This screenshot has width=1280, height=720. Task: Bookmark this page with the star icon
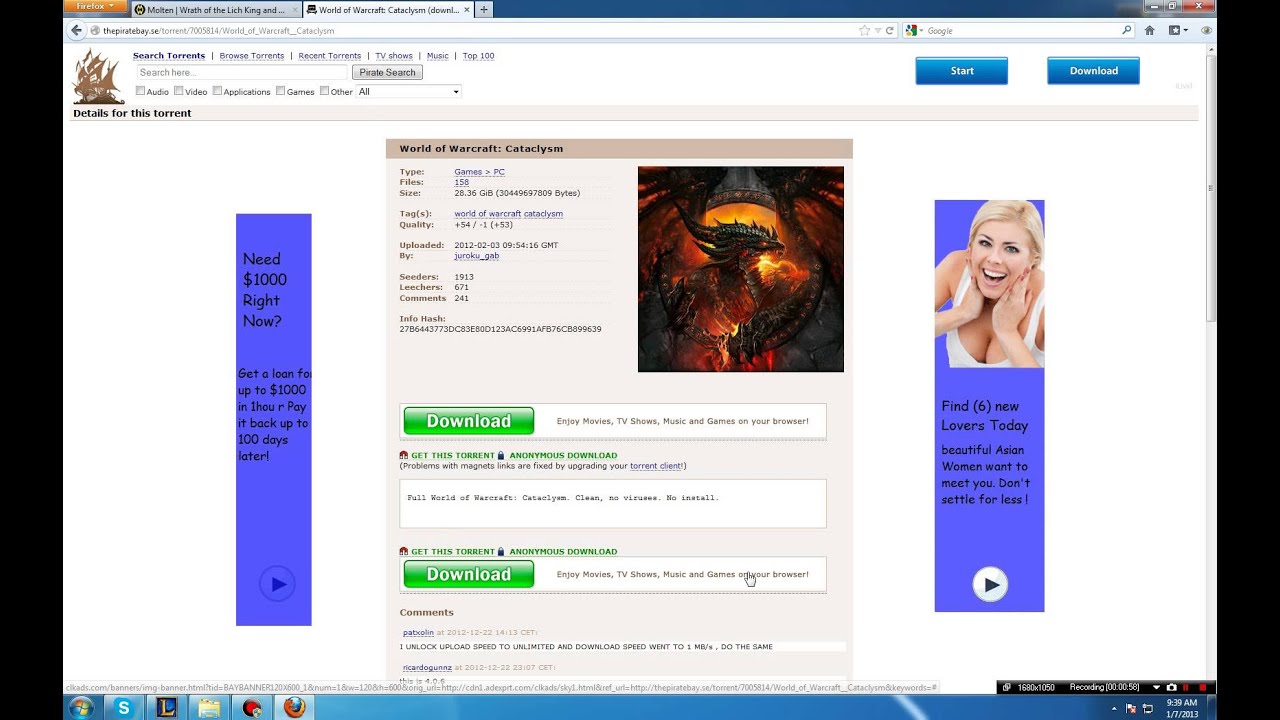pyautogui.click(x=864, y=31)
